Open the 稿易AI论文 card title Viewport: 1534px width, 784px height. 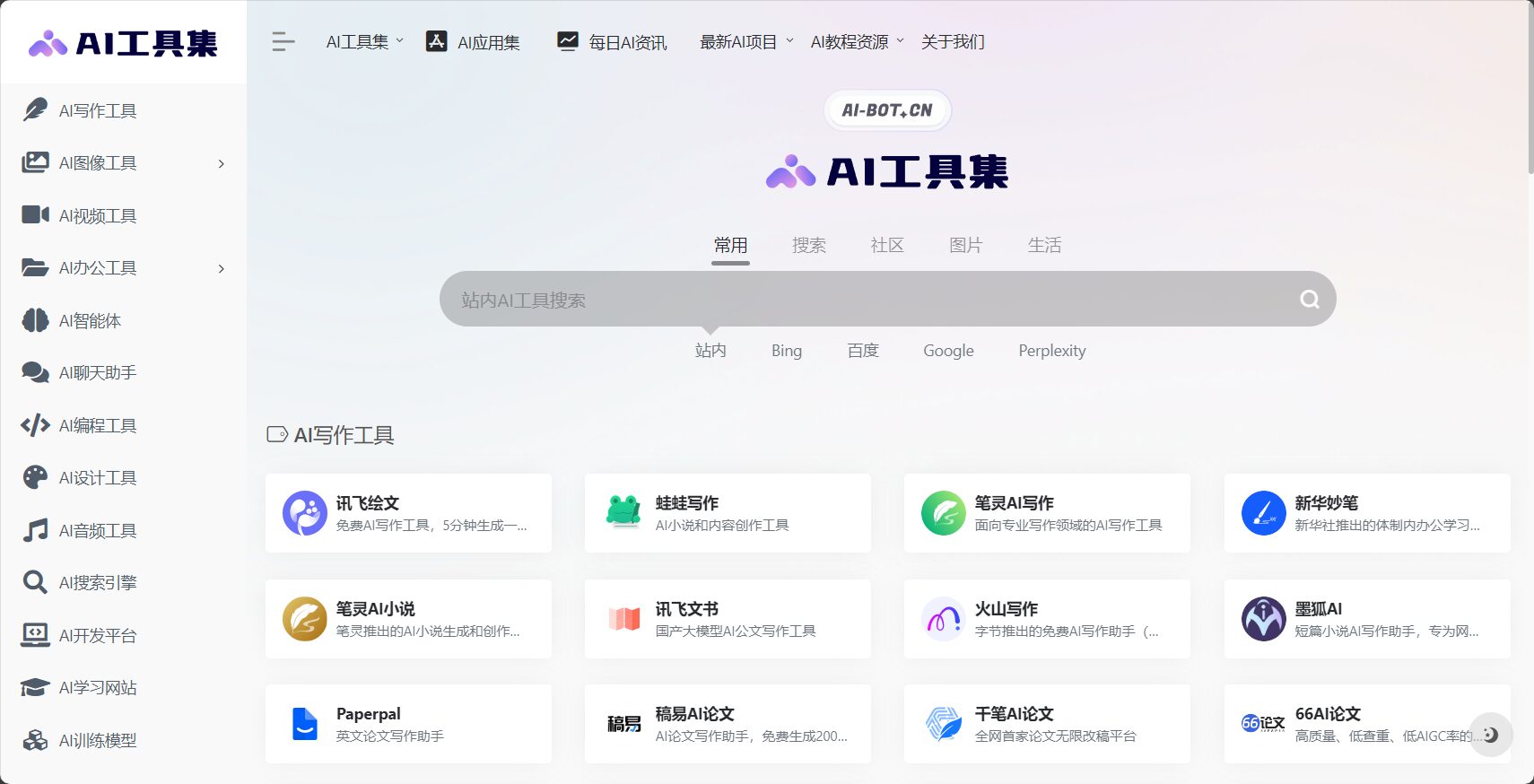pyautogui.click(x=695, y=714)
